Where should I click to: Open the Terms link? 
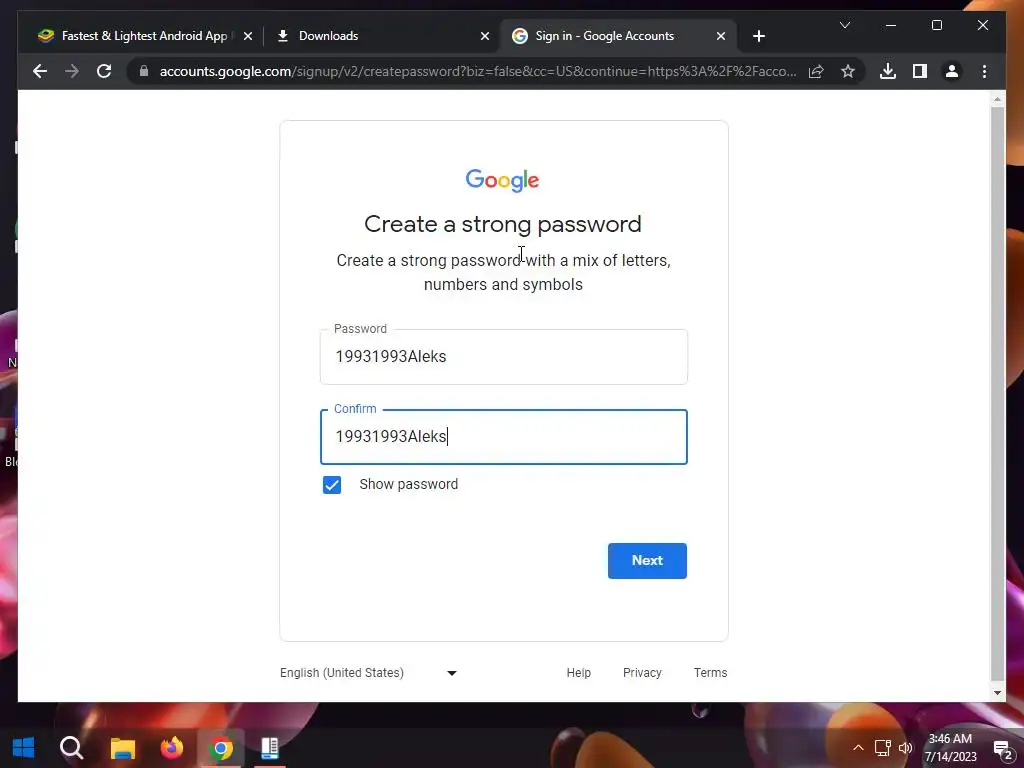pyautogui.click(x=710, y=673)
